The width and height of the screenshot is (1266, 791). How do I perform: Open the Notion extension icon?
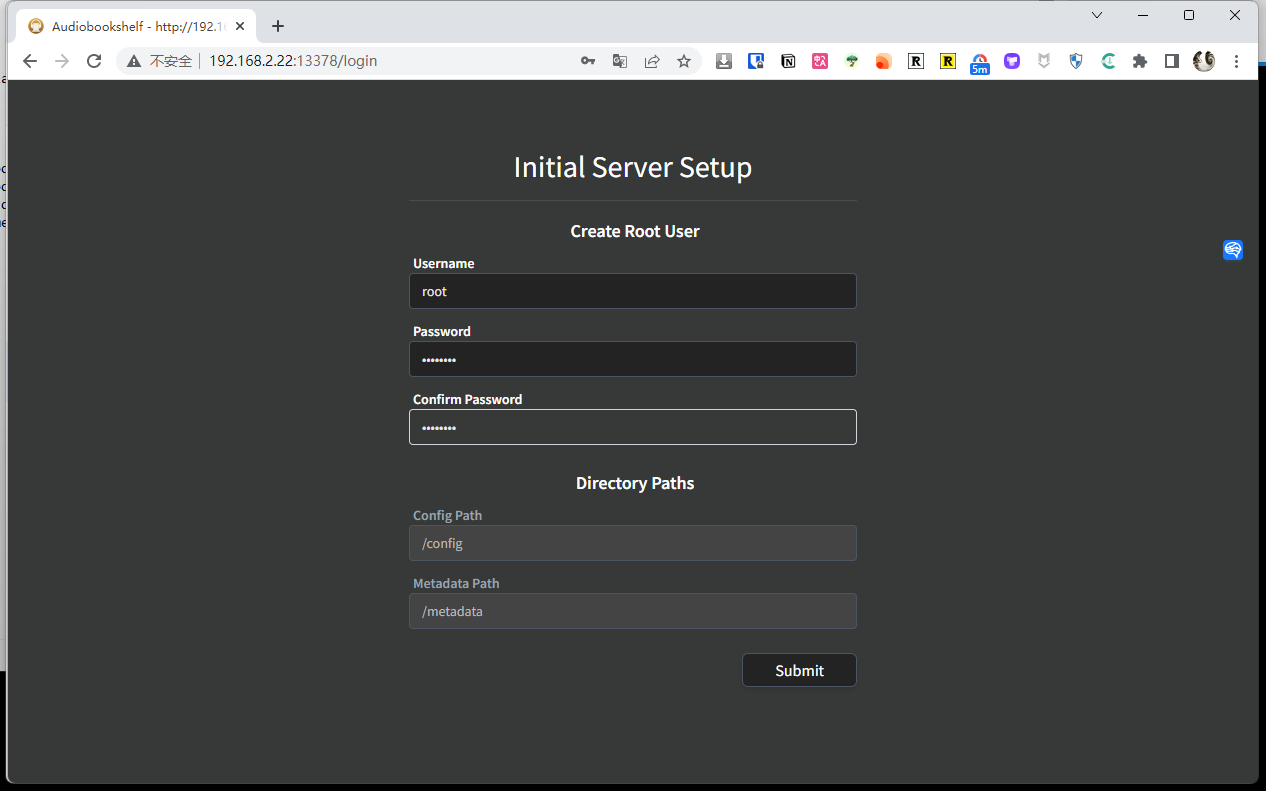[788, 61]
